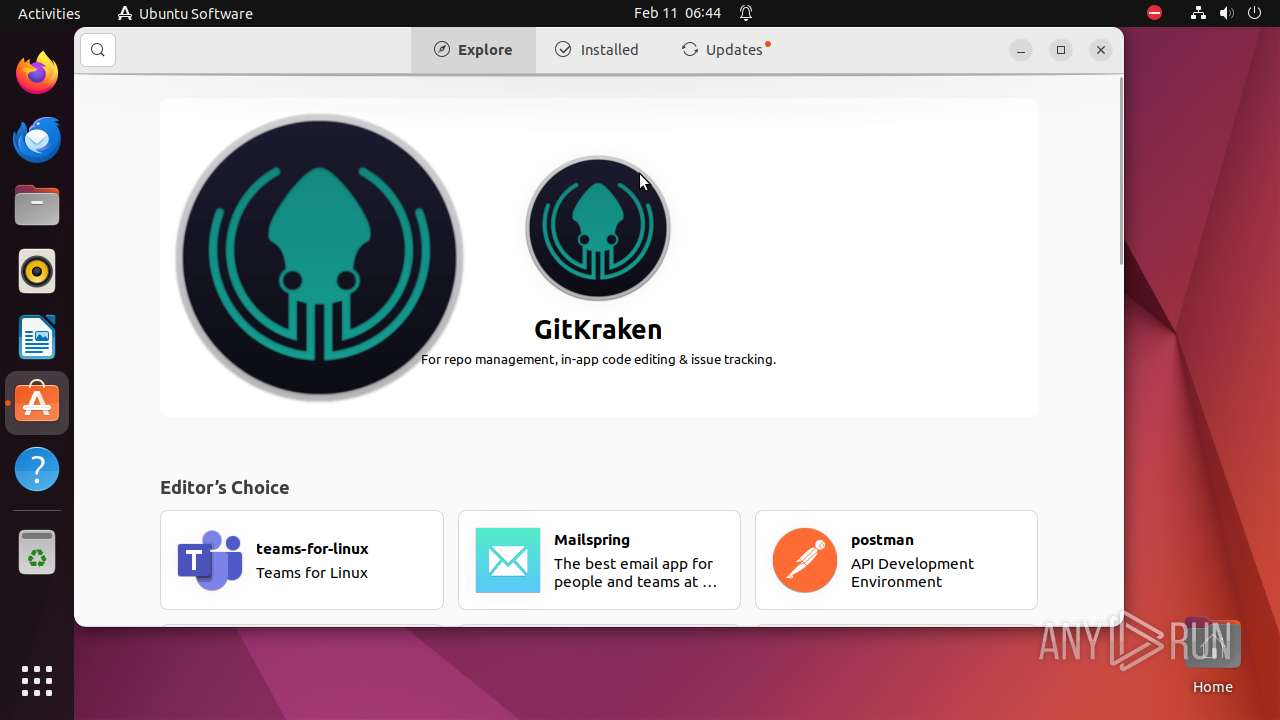Image resolution: width=1280 pixels, height=720 pixels.
Task: Launch Firefox from the dock
Action: coord(37,74)
